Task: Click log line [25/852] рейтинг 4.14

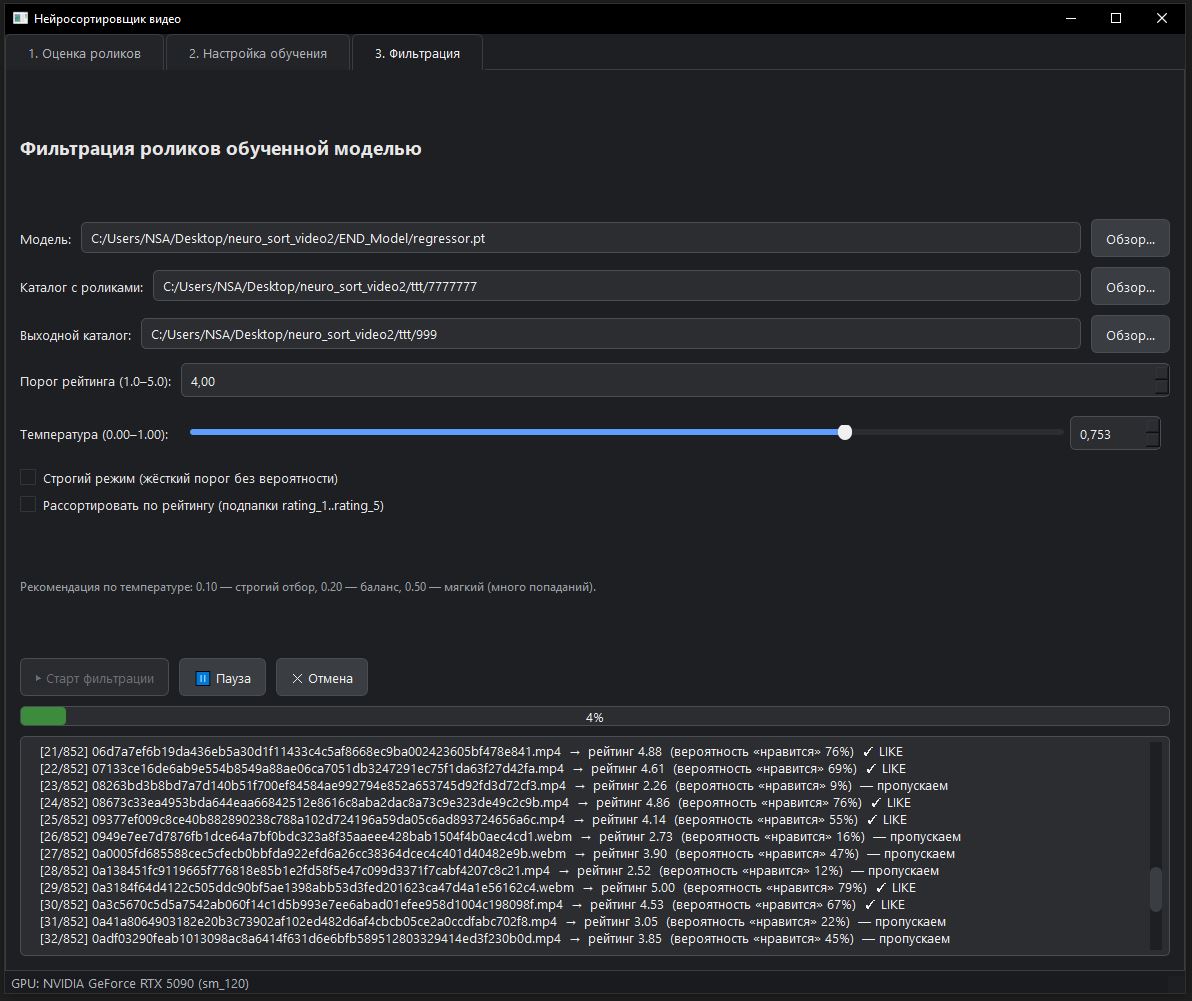Action: point(473,819)
